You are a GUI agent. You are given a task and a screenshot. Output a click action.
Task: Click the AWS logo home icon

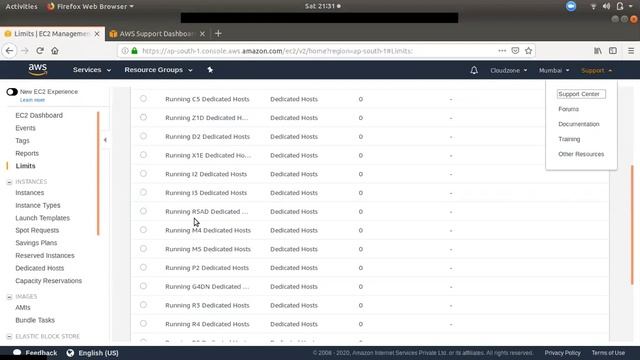point(38,70)
